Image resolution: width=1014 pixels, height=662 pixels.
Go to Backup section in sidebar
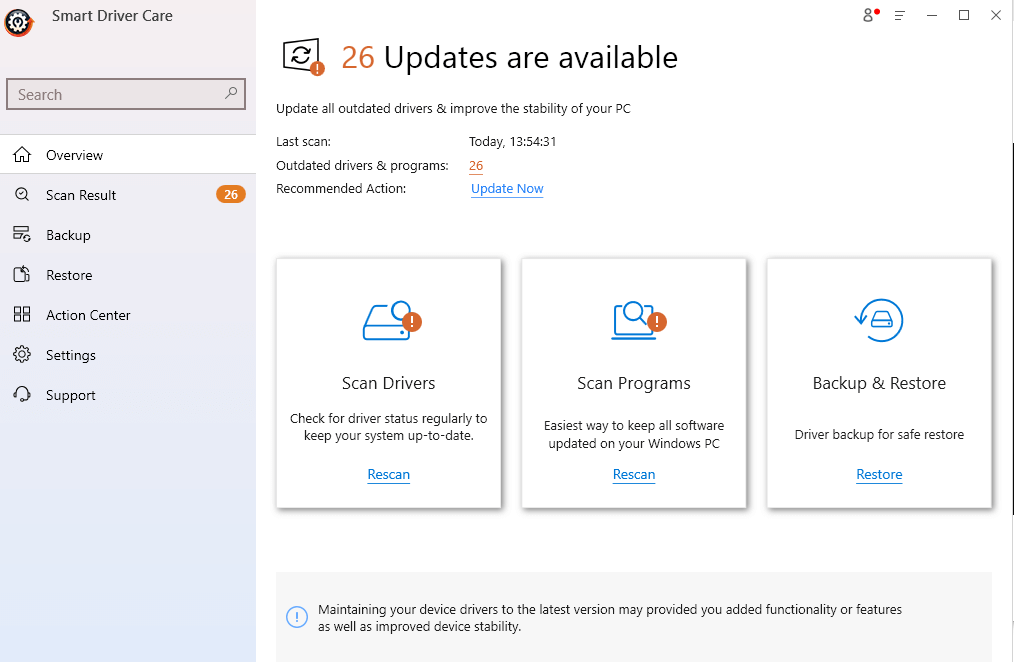68,235
